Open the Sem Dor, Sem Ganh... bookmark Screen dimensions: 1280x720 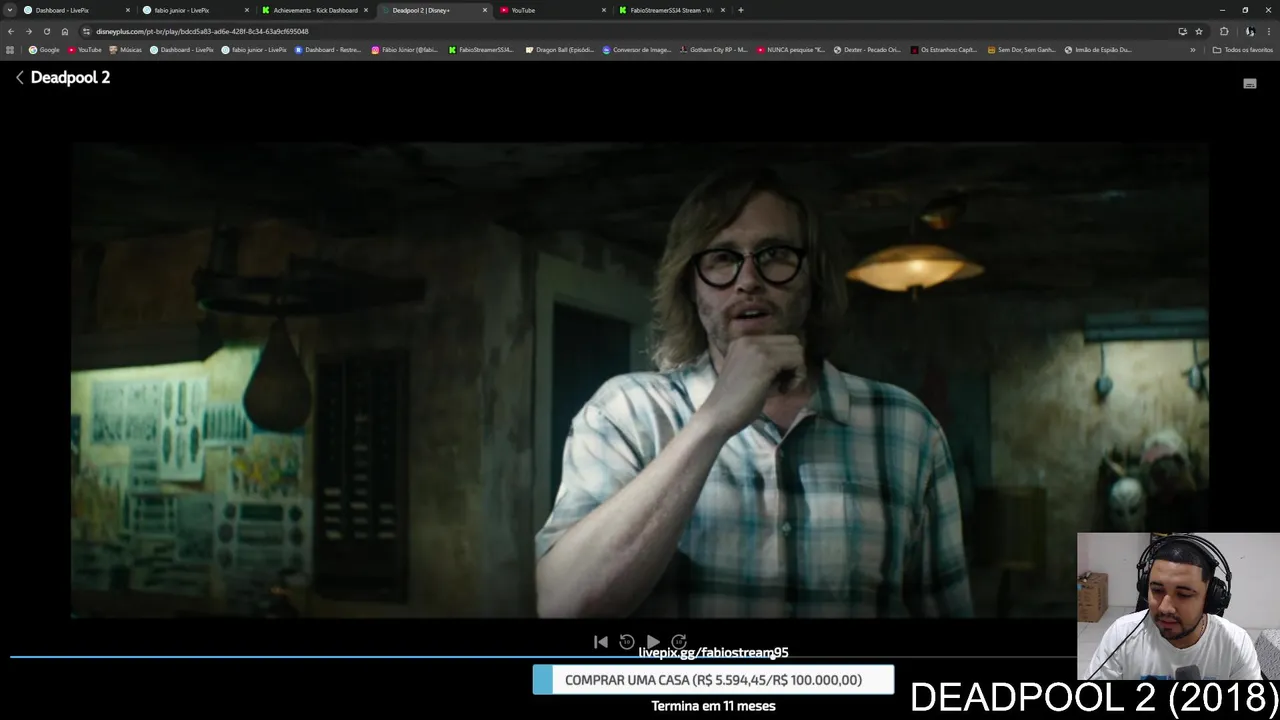coord(1021,50)
